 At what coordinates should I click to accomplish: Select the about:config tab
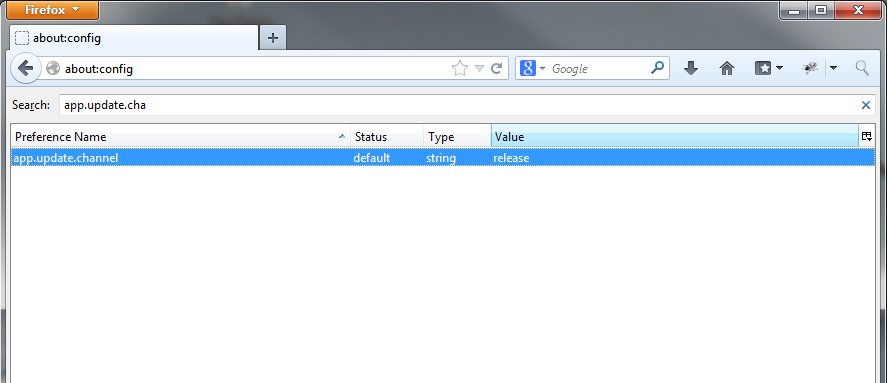coord(134,38)
